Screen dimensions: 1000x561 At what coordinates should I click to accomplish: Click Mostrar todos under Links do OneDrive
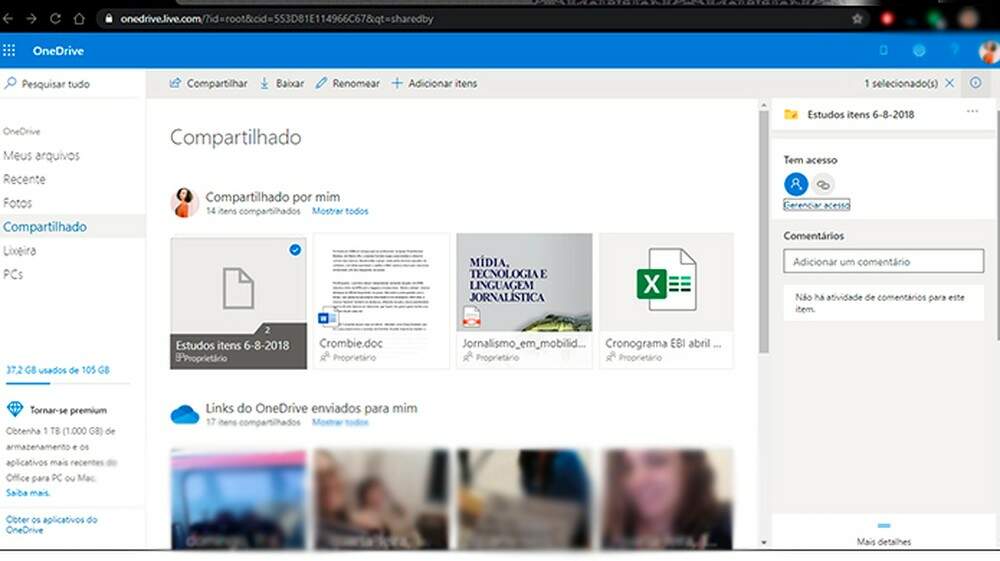[340, 422]
